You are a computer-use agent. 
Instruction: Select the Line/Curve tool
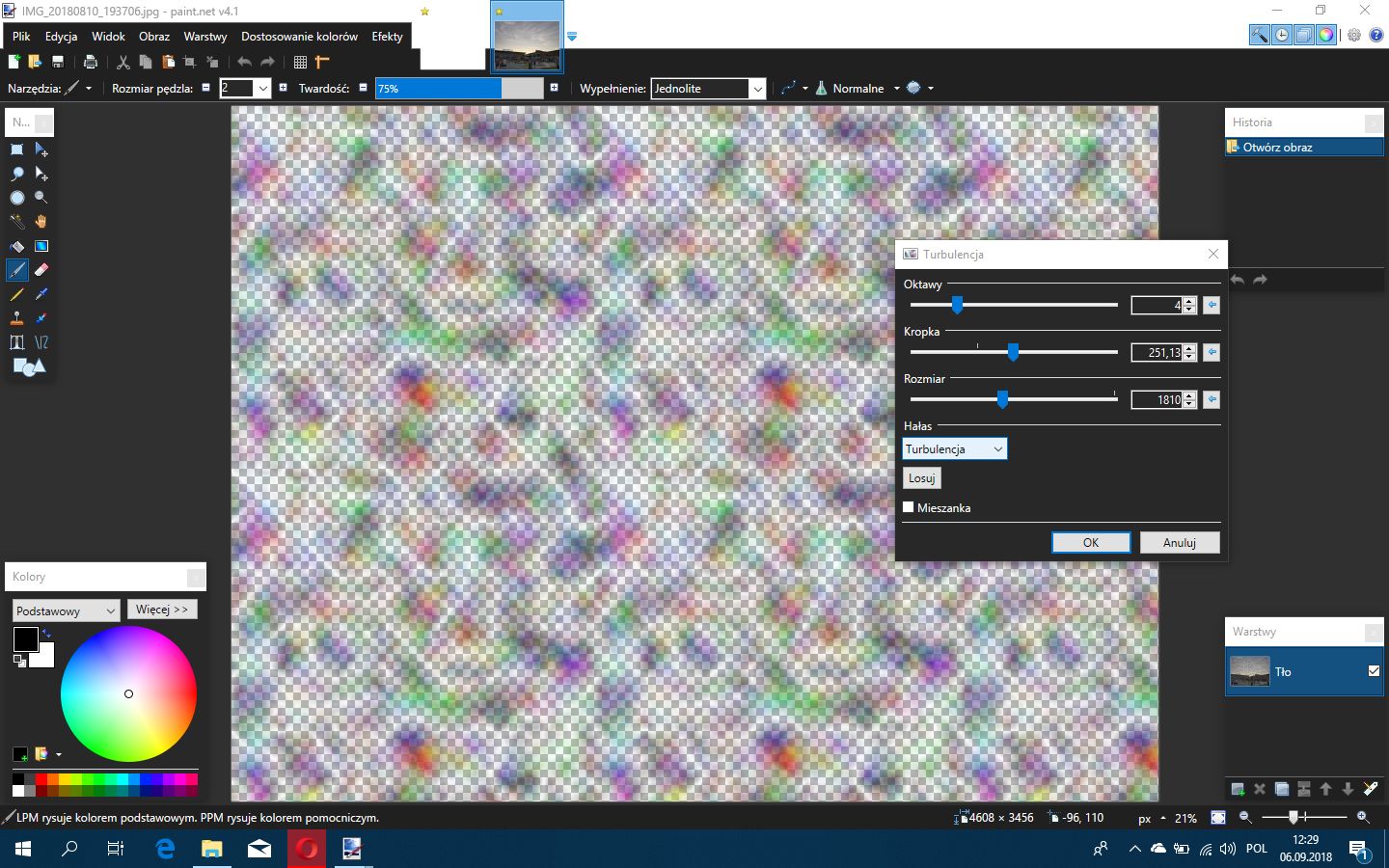coord(41,342)
